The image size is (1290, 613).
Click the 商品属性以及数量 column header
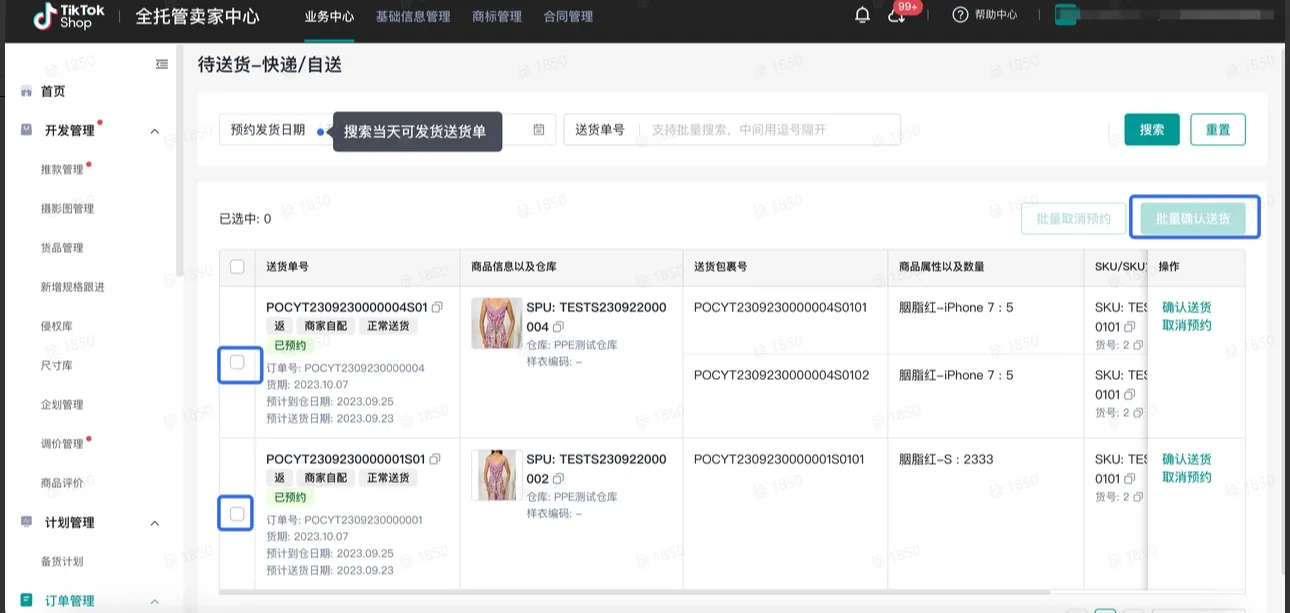pos(942,267)
